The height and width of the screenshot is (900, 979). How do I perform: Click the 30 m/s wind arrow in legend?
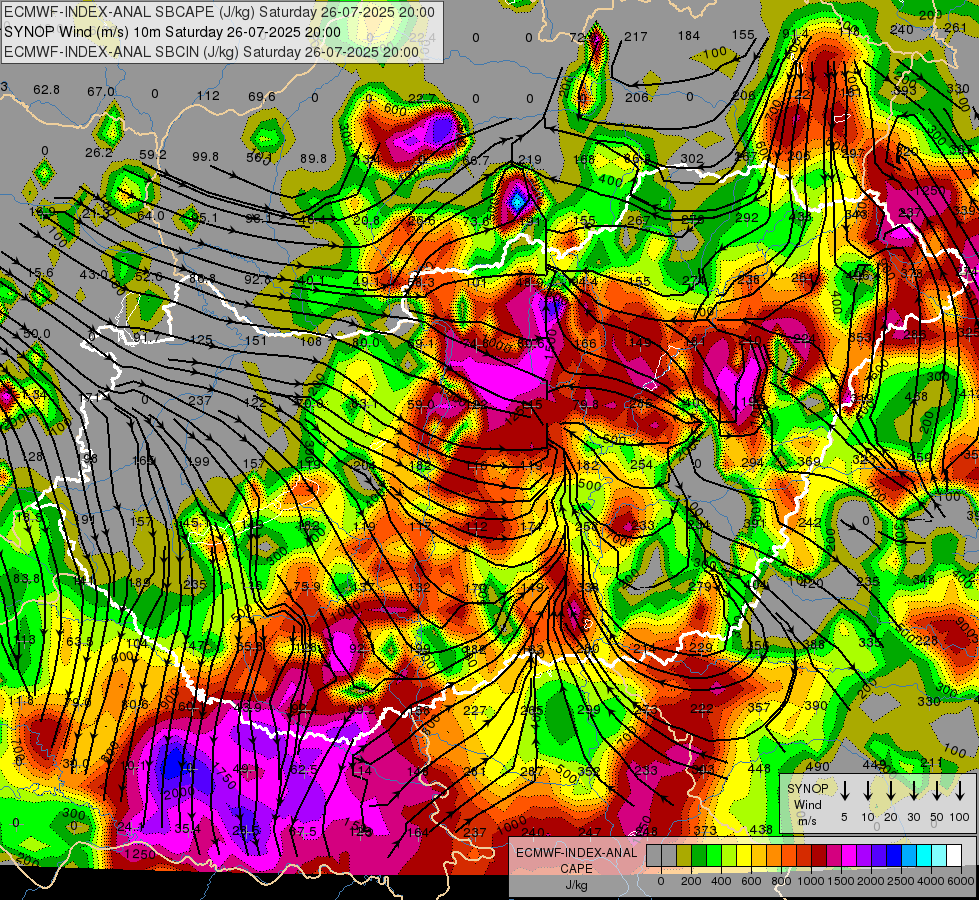tap(914, 790)
